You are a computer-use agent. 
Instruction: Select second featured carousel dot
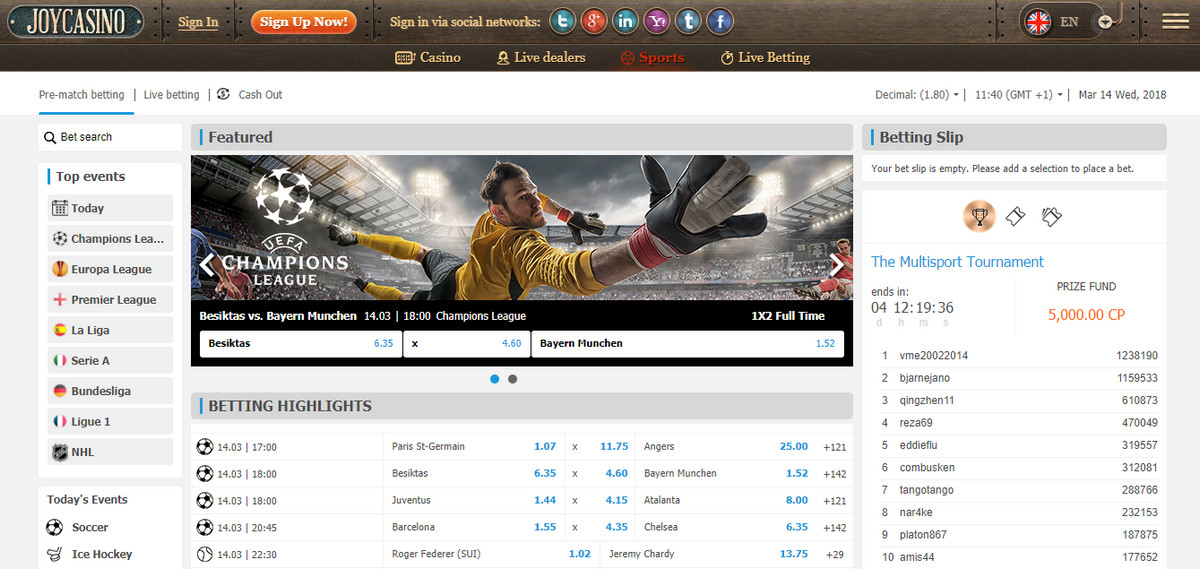(x=513, y=379)
